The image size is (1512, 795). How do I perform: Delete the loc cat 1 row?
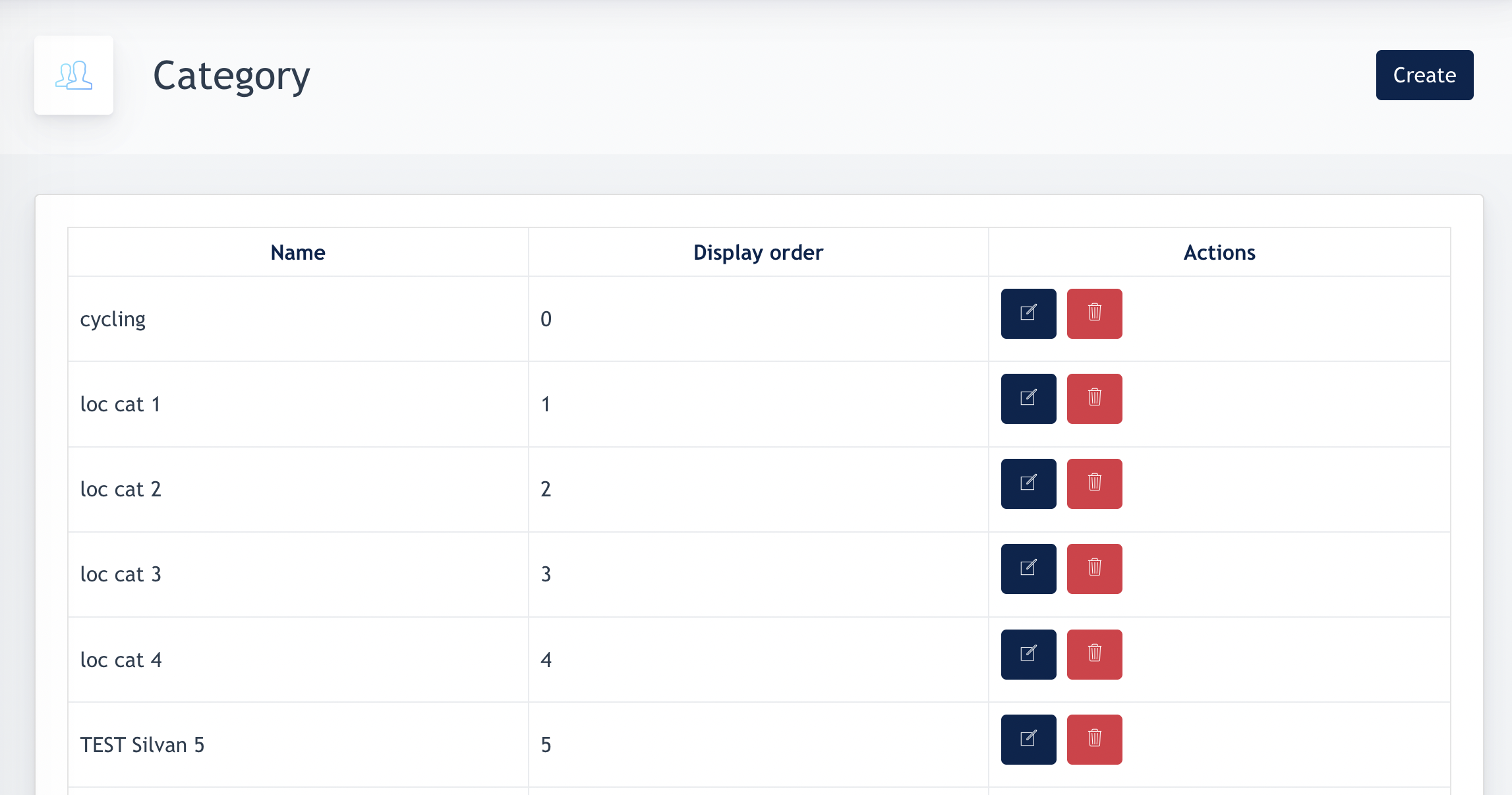pos(1094,399)
